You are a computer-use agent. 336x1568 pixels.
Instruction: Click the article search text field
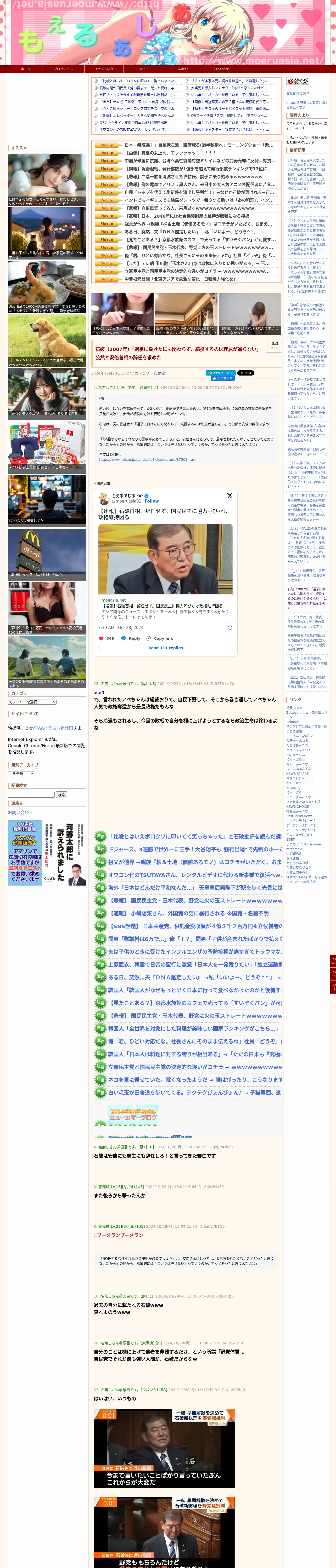point(31,794)
